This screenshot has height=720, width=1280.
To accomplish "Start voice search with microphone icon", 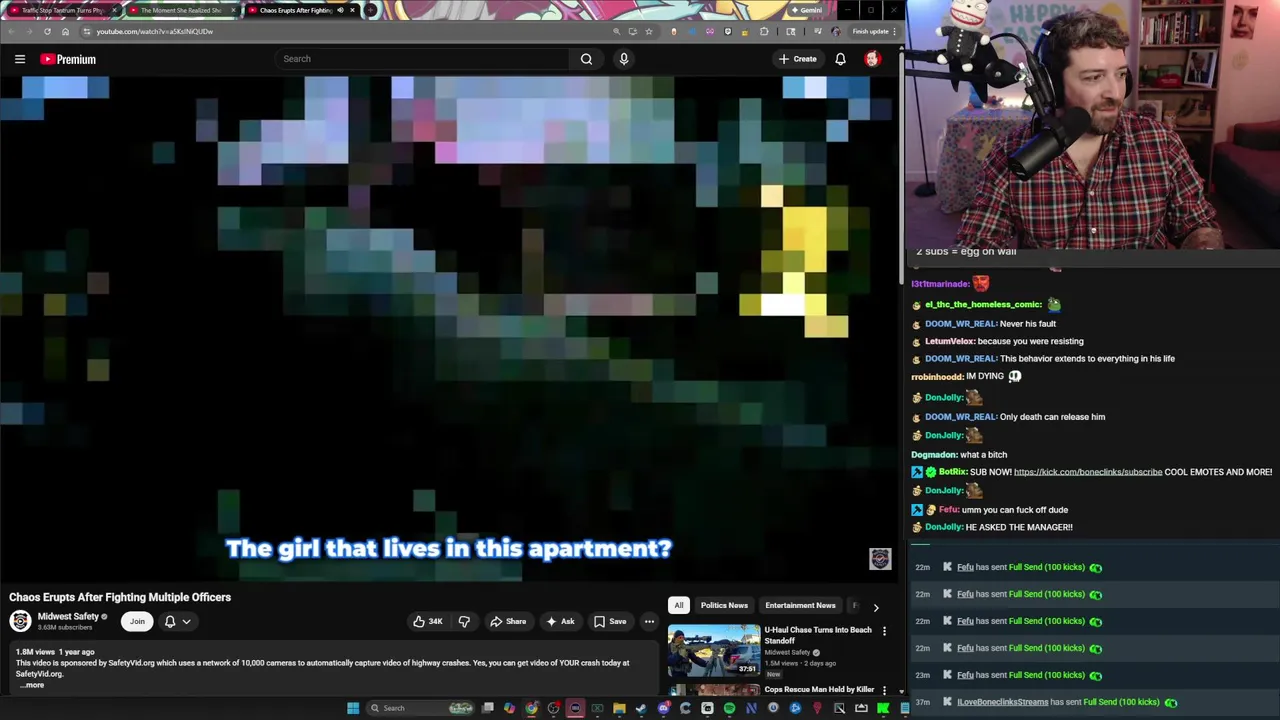I will 624,59.
